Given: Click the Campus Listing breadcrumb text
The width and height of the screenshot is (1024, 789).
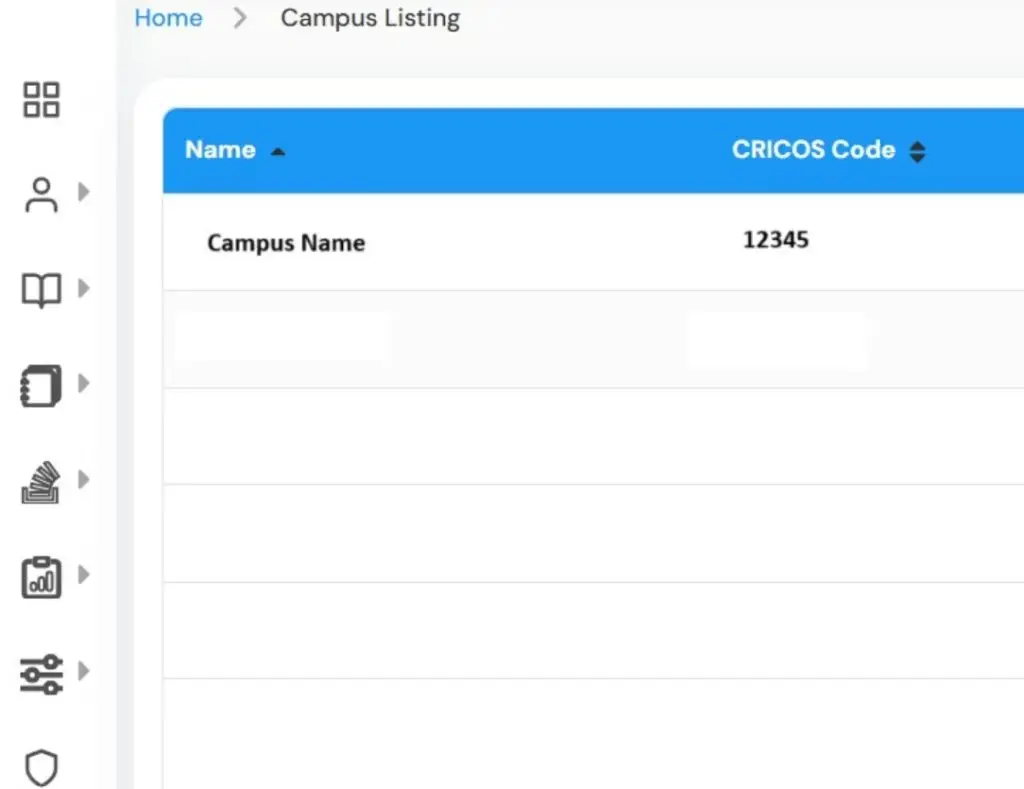Looking at the screenshot, I should click(370, 18).
